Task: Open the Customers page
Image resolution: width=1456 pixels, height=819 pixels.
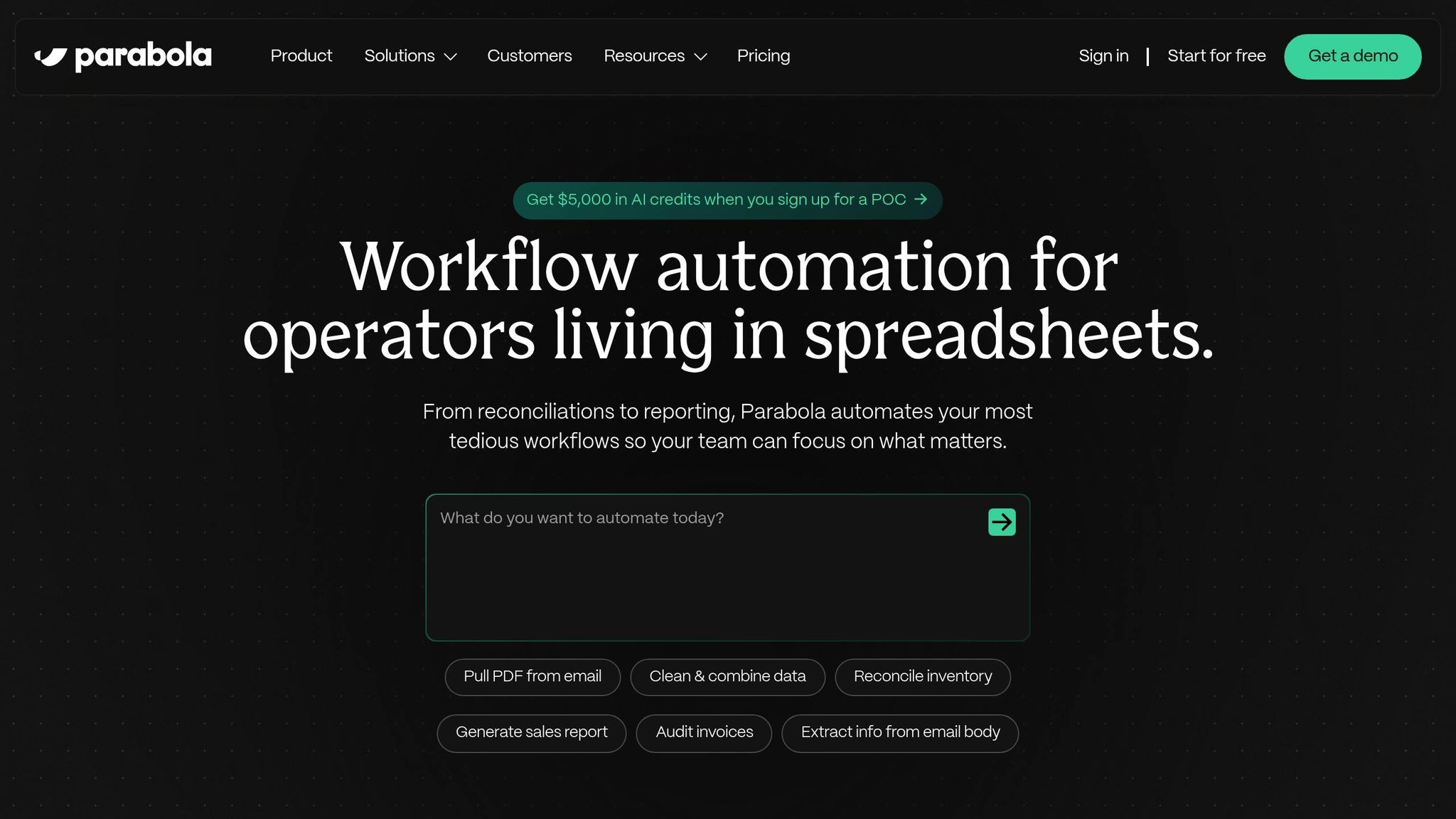Action: (x=529, y=56)
